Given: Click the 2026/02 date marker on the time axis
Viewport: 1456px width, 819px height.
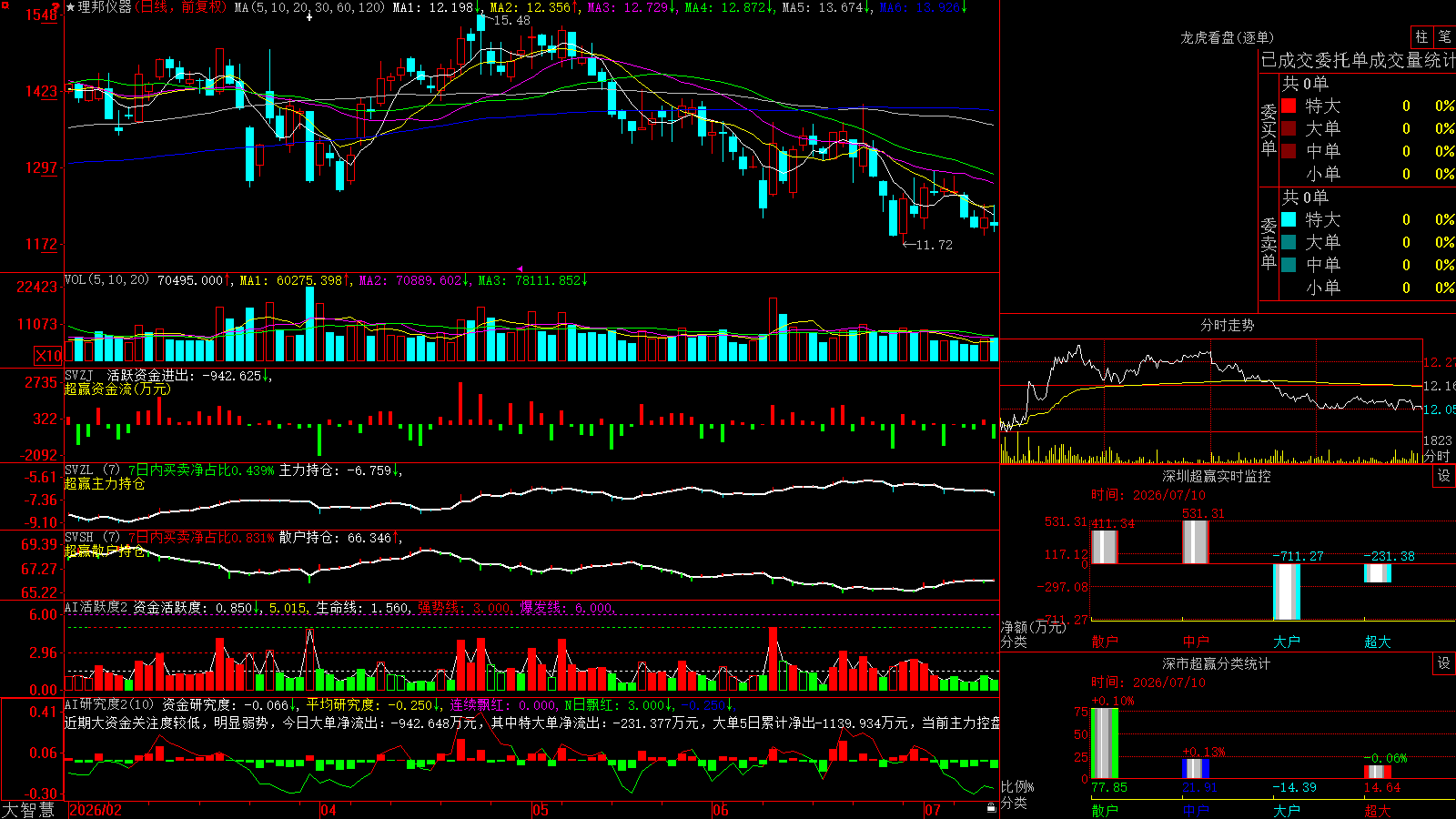Looking at the screenshot, I should [96, 810].
